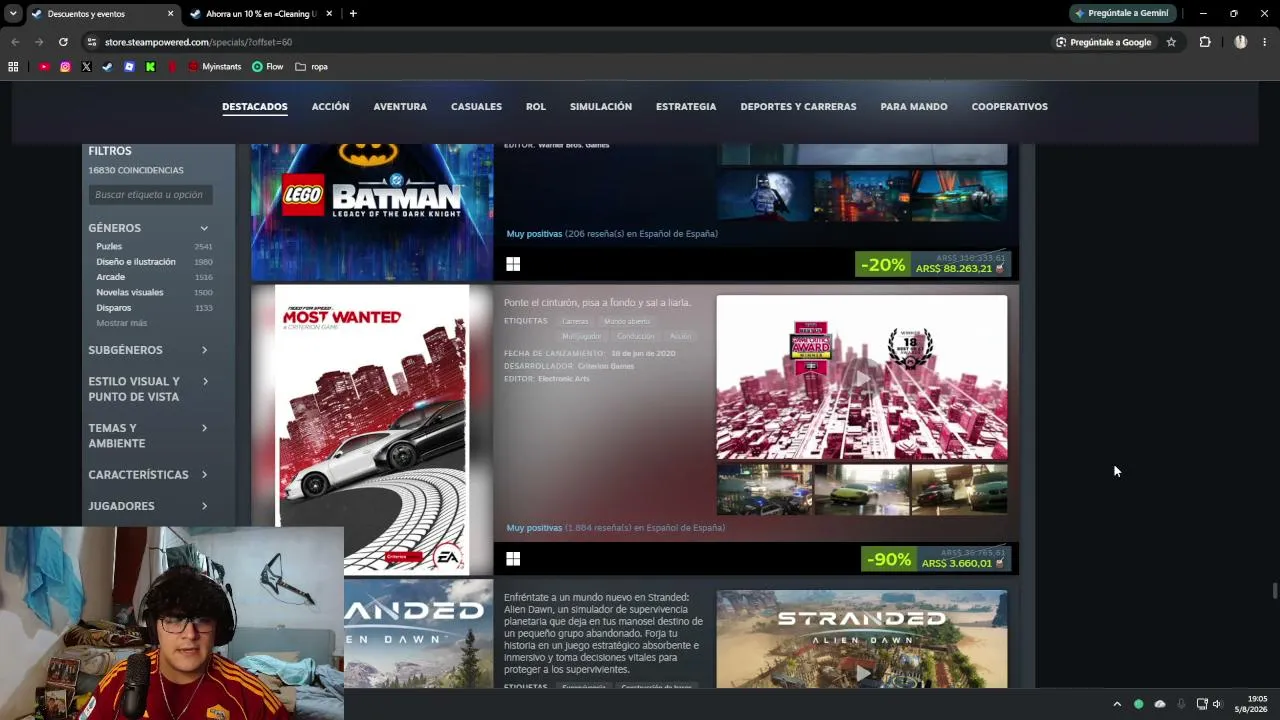The image size is (1280, 720).
Task: Select the Mundo abierto tag
Action: [627, 321]
